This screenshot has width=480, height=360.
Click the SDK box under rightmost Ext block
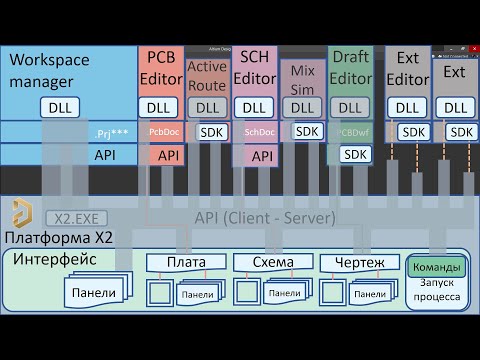pyautogui.click(x=462, y=132)
